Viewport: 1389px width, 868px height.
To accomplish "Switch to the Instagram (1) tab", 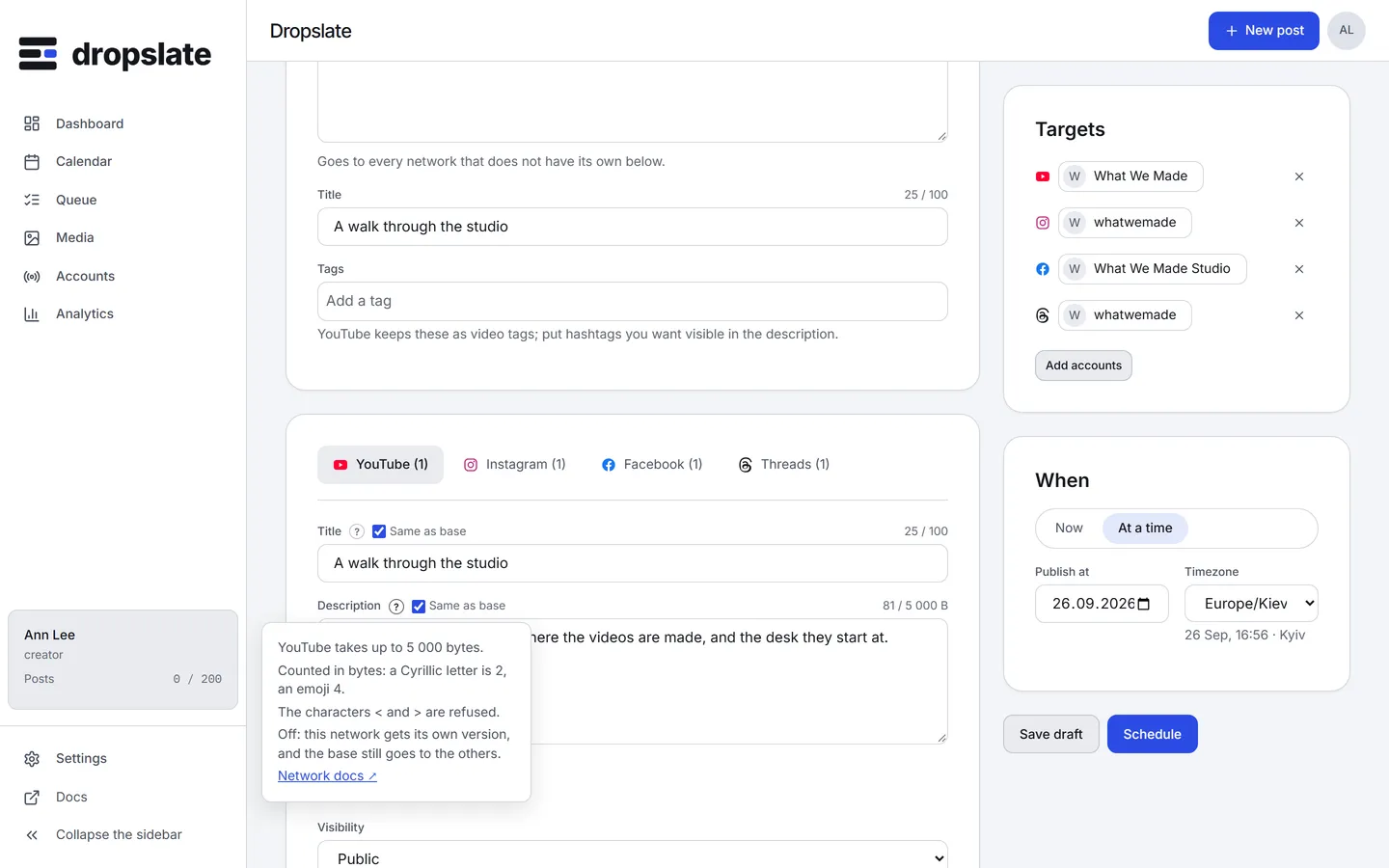I will pyautogui.click(x=515, y=465).
